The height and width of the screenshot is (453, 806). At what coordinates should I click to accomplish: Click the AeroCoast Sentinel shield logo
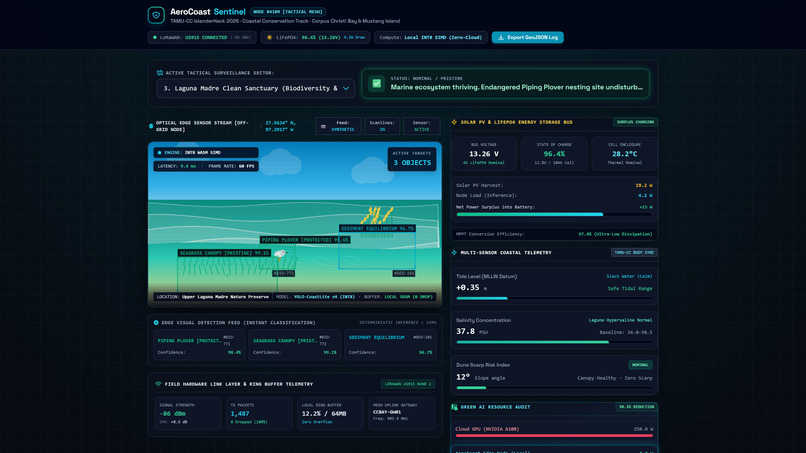(156, 15)
